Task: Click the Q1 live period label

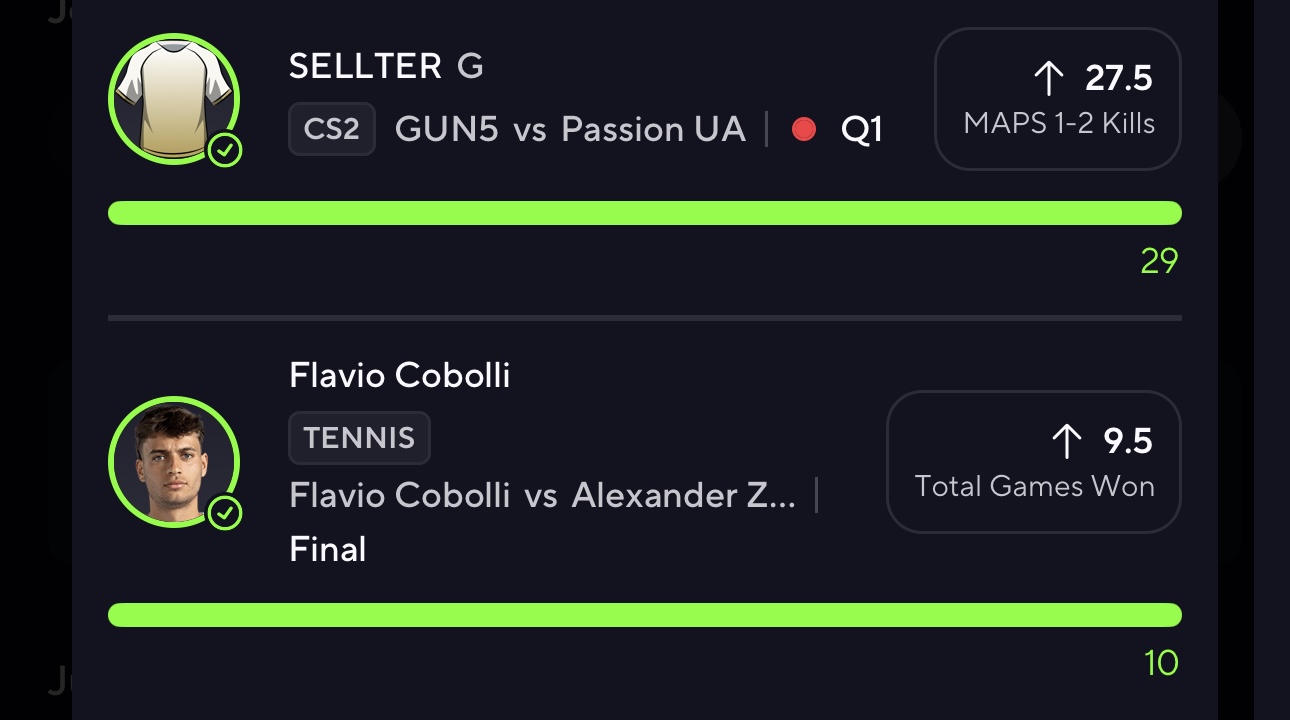Action: (861, 130)
